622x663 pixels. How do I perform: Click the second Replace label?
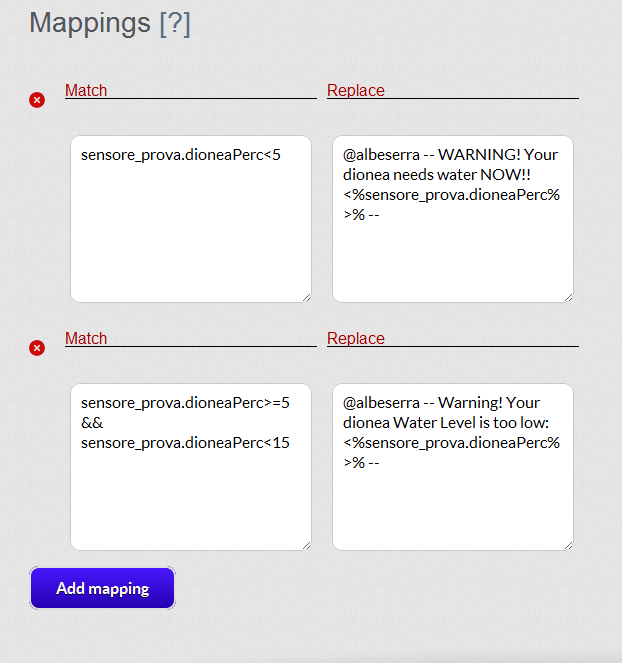[356, 338]
